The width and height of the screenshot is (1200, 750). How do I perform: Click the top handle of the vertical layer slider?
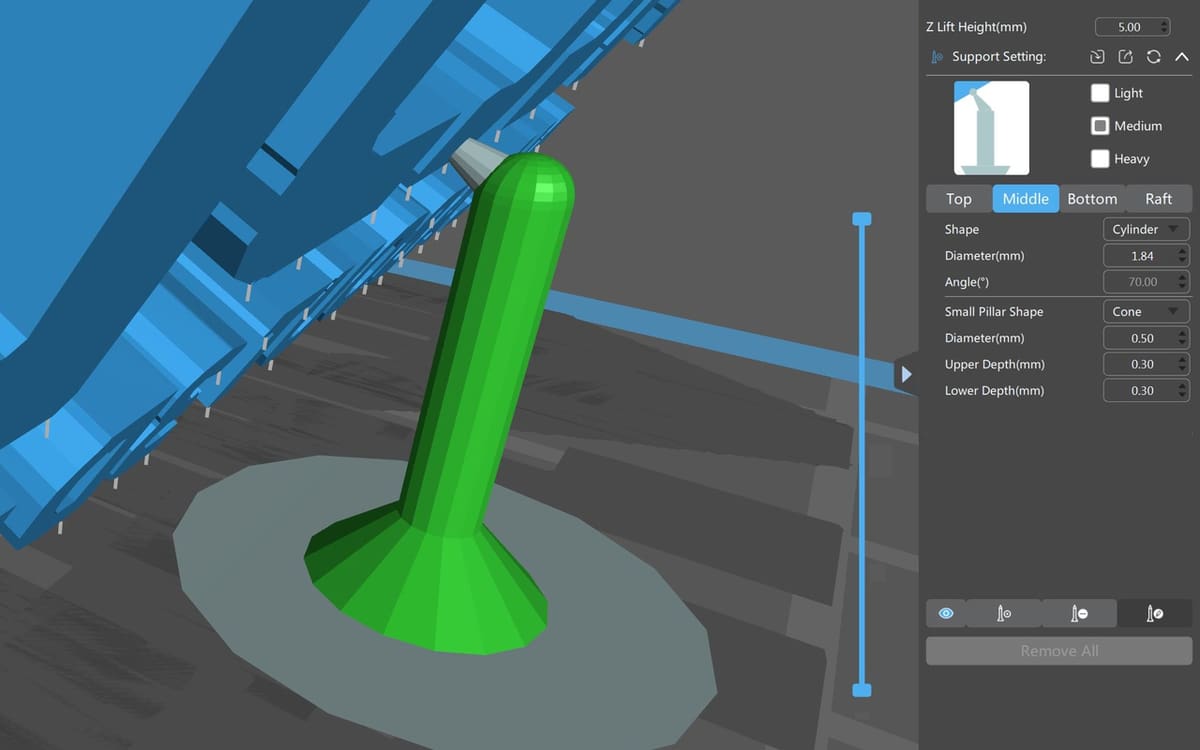[x=862, y=219]
